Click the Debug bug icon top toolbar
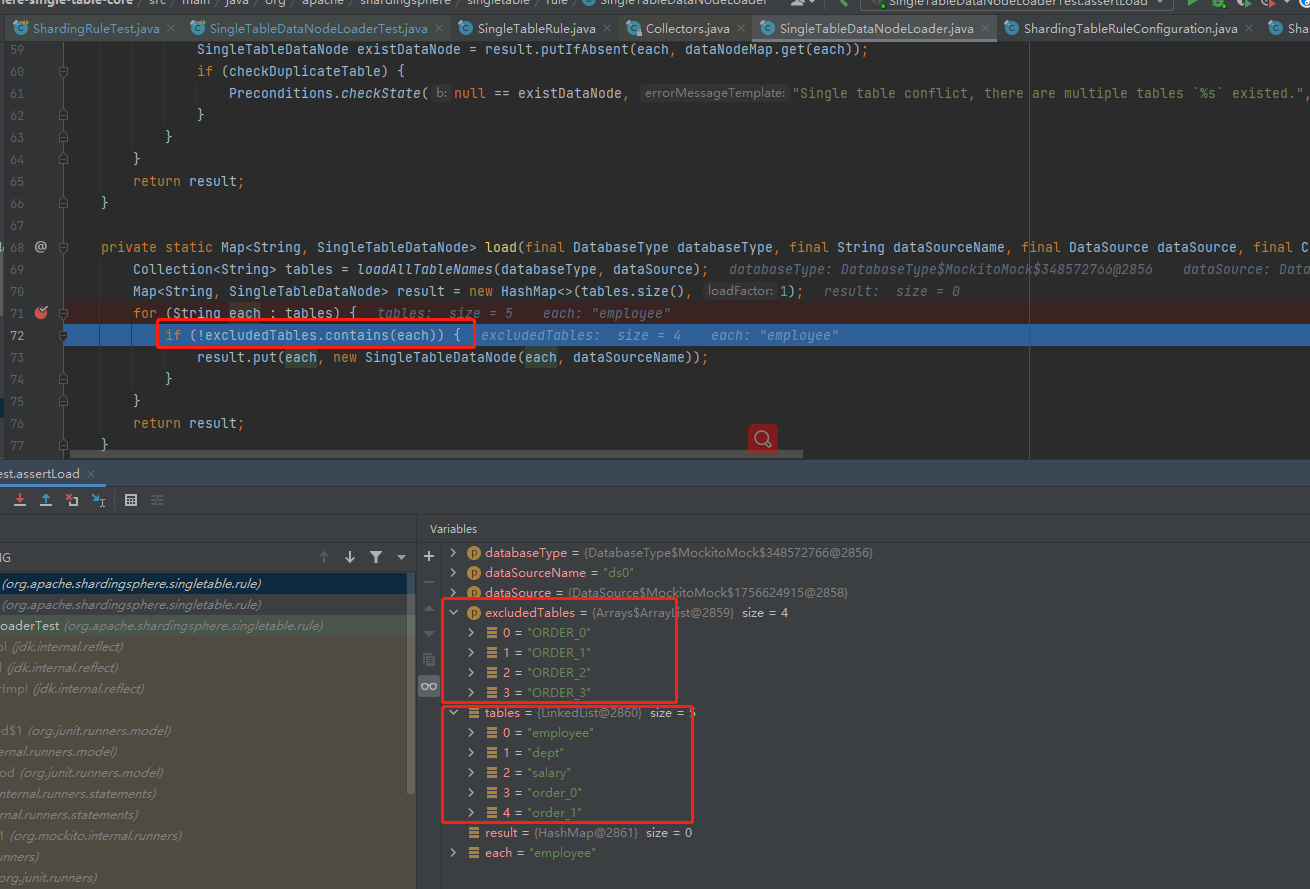This screenshot has height=889, width=1310. tap(1222, 5)
